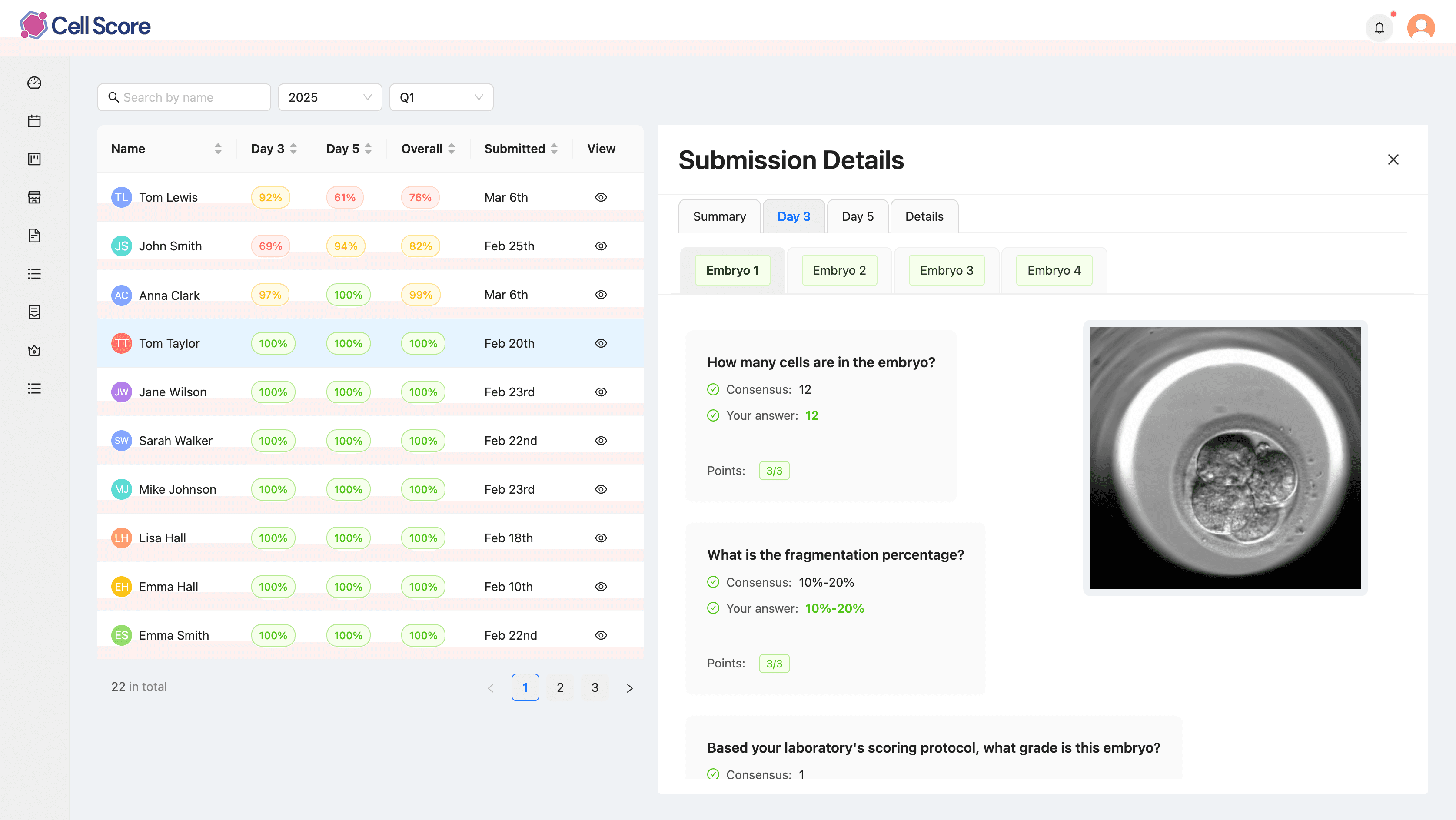Go to page 3 of the results table
1456x820 pixels.
(595, 688)
